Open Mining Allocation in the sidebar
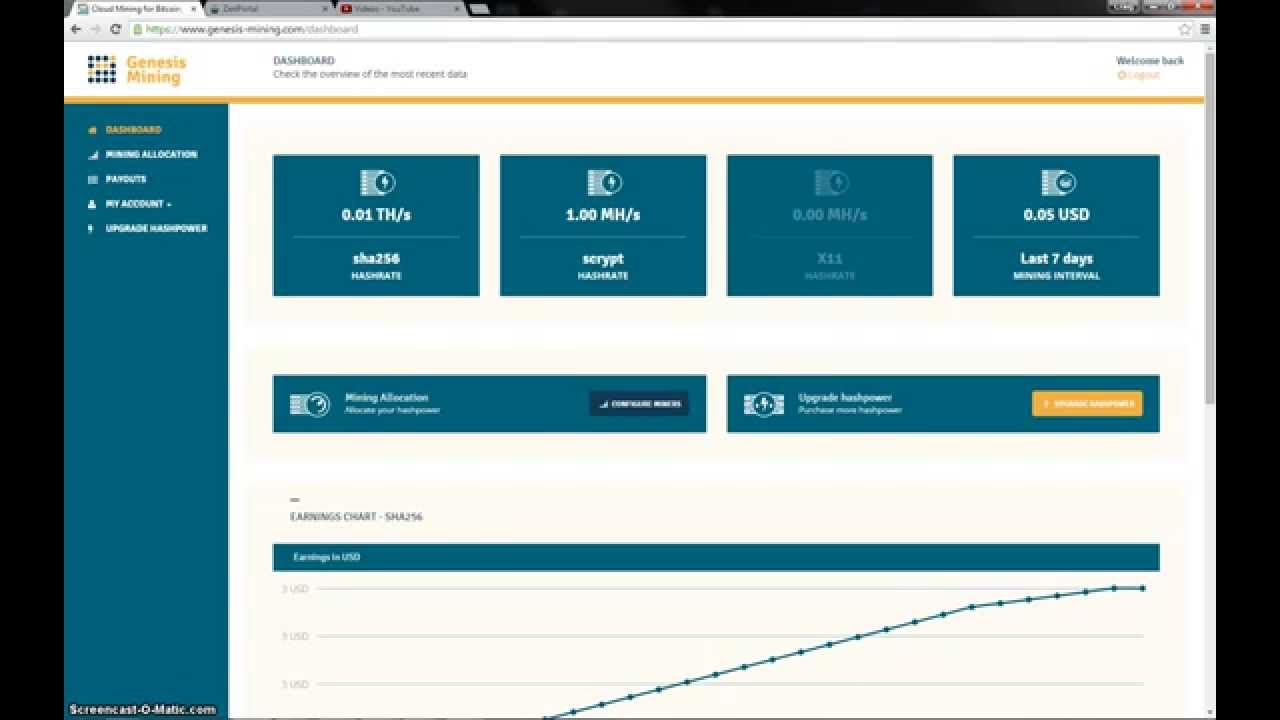This screenshot has width=1280, height=720. (151, 154)
